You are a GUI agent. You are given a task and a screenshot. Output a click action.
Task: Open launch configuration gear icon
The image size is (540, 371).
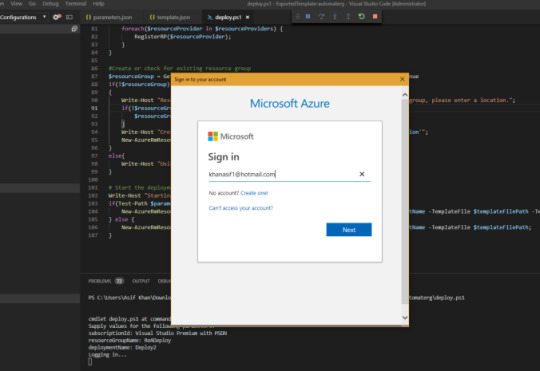[57, 17]
